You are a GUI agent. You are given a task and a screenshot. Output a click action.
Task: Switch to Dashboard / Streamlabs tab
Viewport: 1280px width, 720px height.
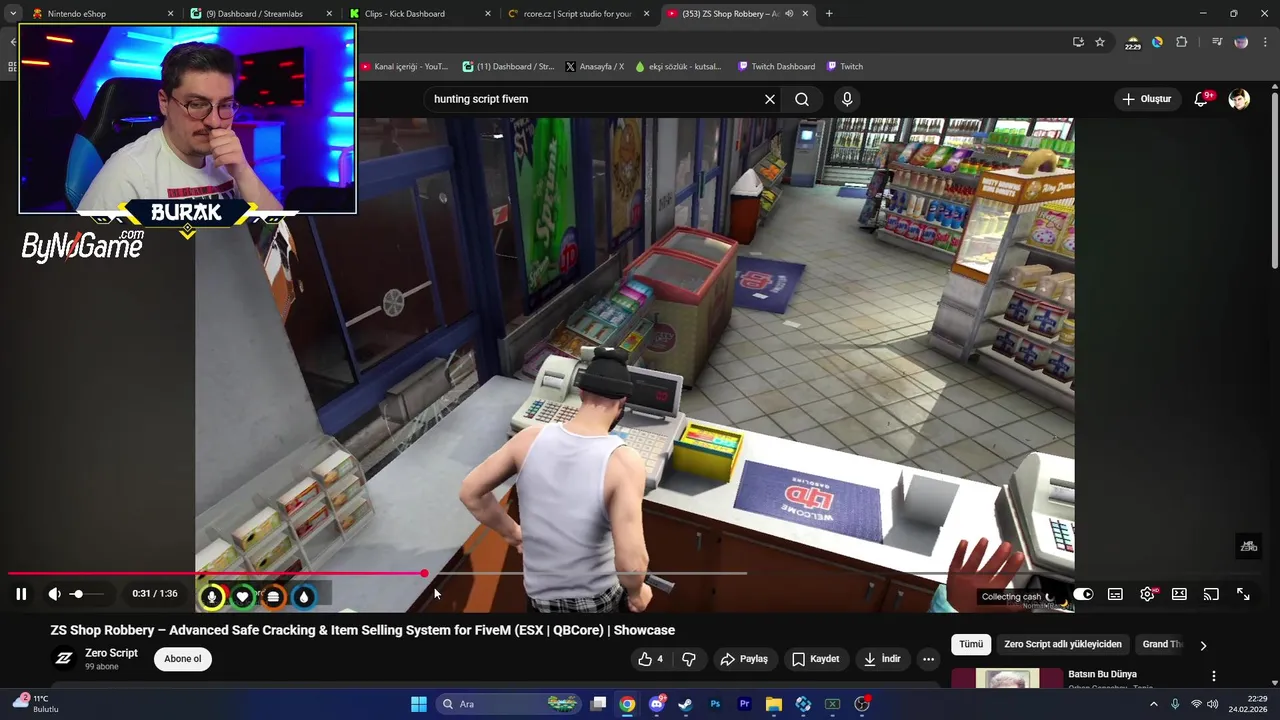(x=260, y=14)
